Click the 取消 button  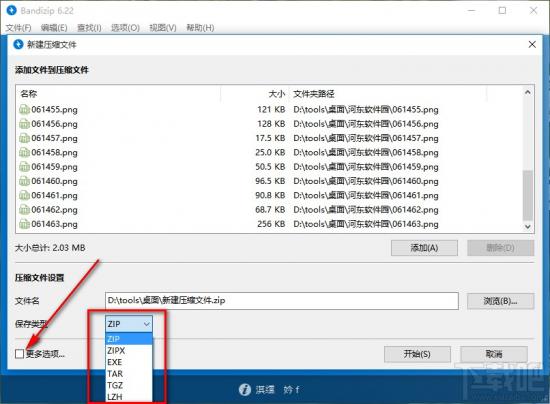click(x=494, y=354)
